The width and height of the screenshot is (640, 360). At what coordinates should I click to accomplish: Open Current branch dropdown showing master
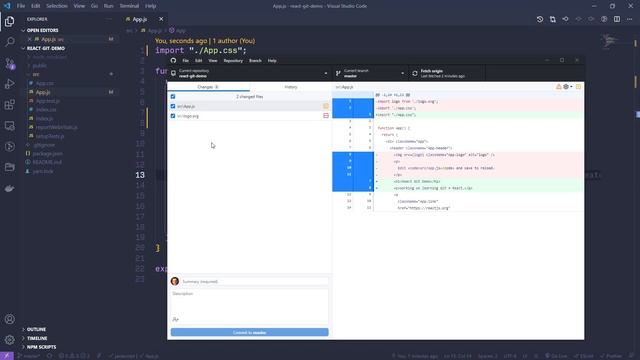point(370,73)
